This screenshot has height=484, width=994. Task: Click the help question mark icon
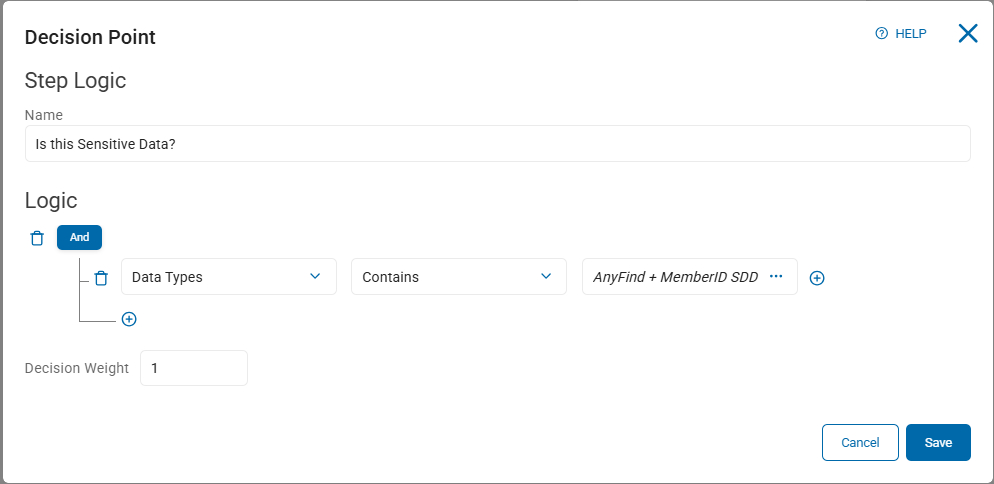click(x=882, y=33)
